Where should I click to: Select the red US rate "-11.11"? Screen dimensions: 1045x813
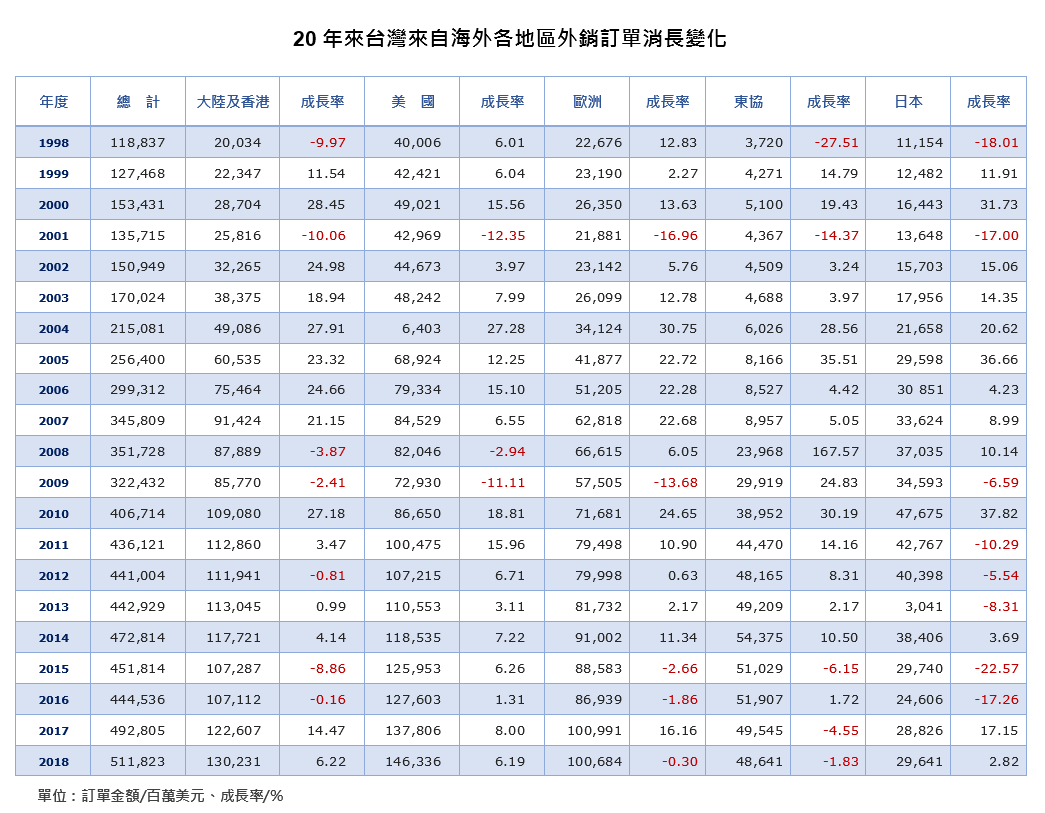click(x=503, y=483)
